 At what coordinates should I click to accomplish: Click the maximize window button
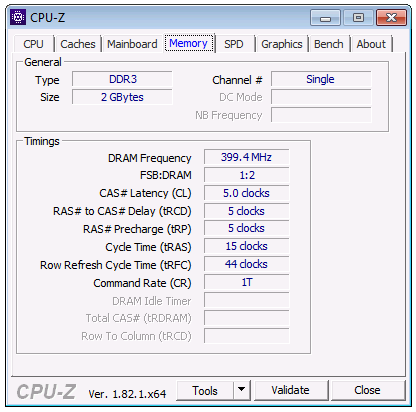pos(358,18)
